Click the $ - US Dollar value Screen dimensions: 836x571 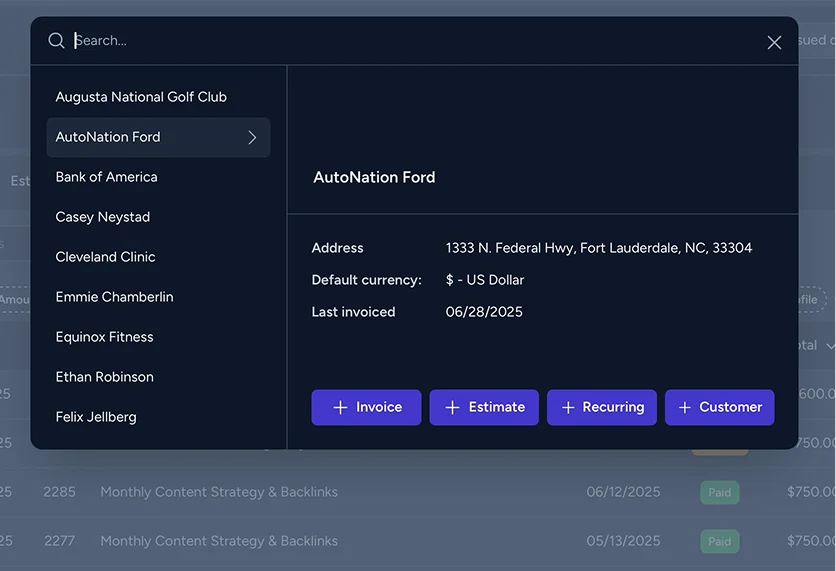485,280
